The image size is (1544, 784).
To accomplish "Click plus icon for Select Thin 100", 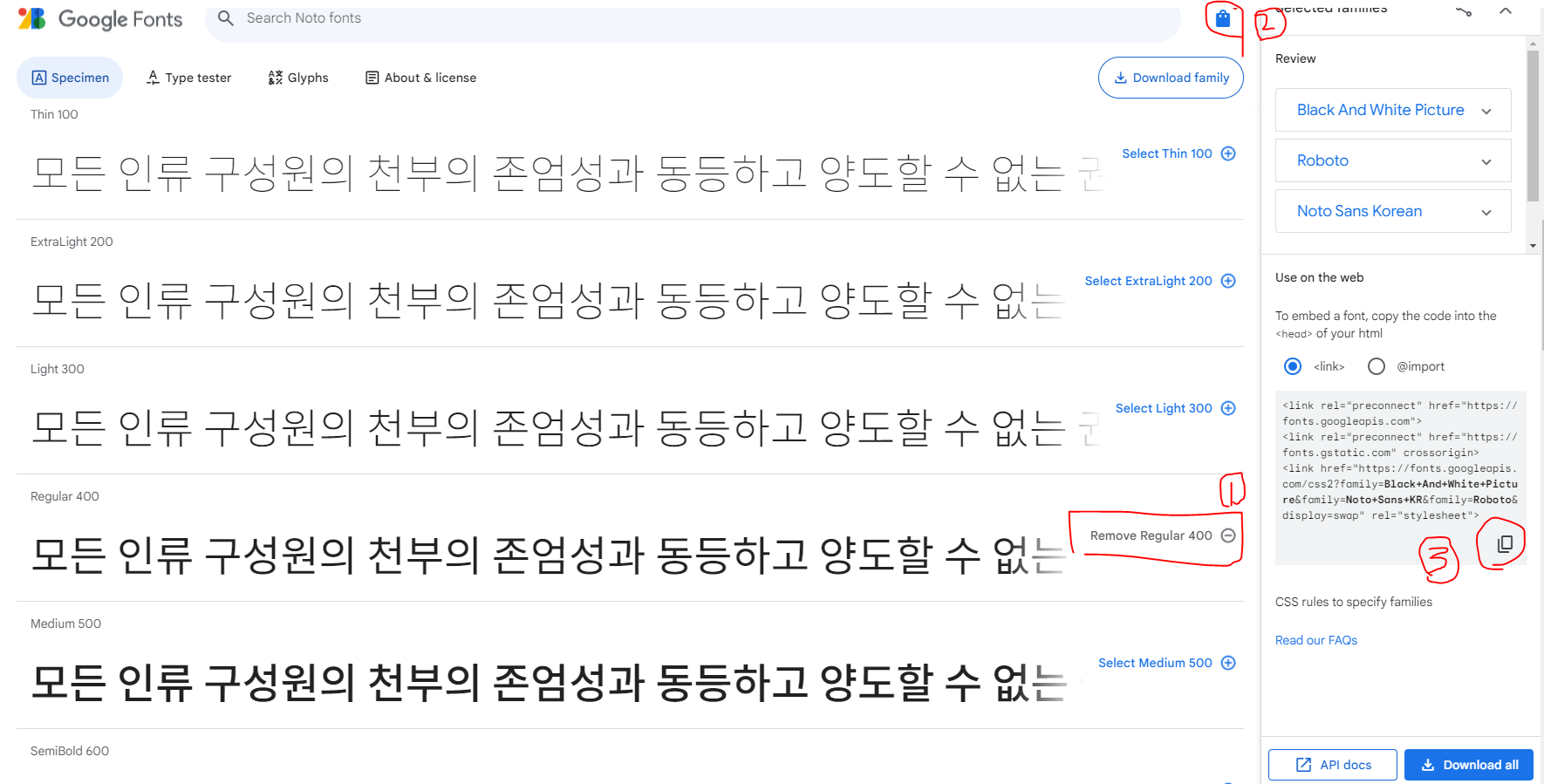I will [1228, 153].
